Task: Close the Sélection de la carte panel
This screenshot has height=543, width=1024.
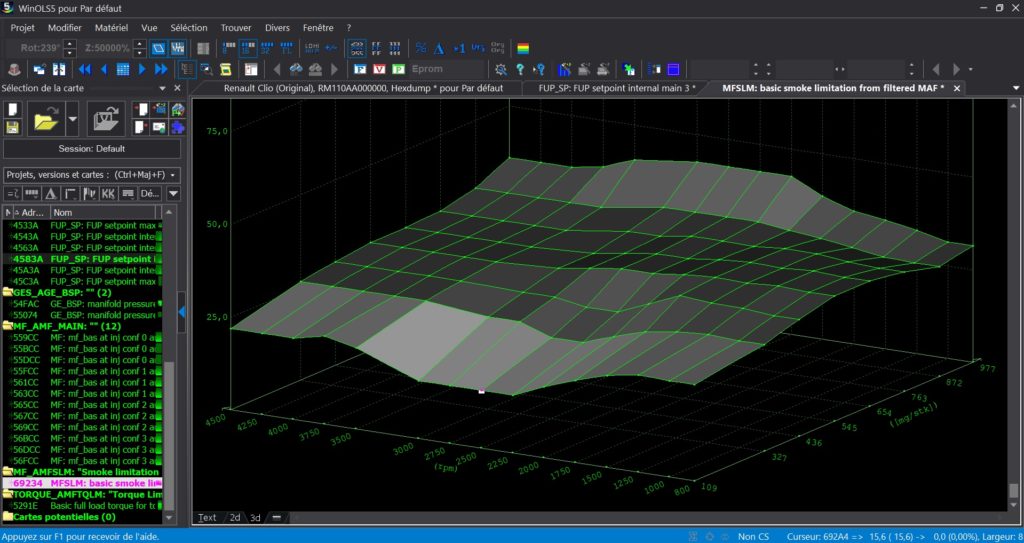Action: (x=177, y=88)
